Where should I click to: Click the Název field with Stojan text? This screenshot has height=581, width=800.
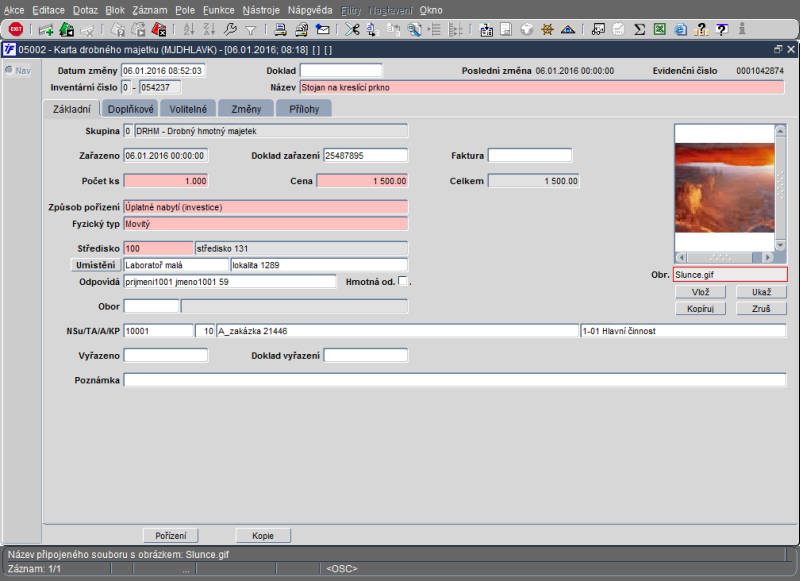coord(542,87)
